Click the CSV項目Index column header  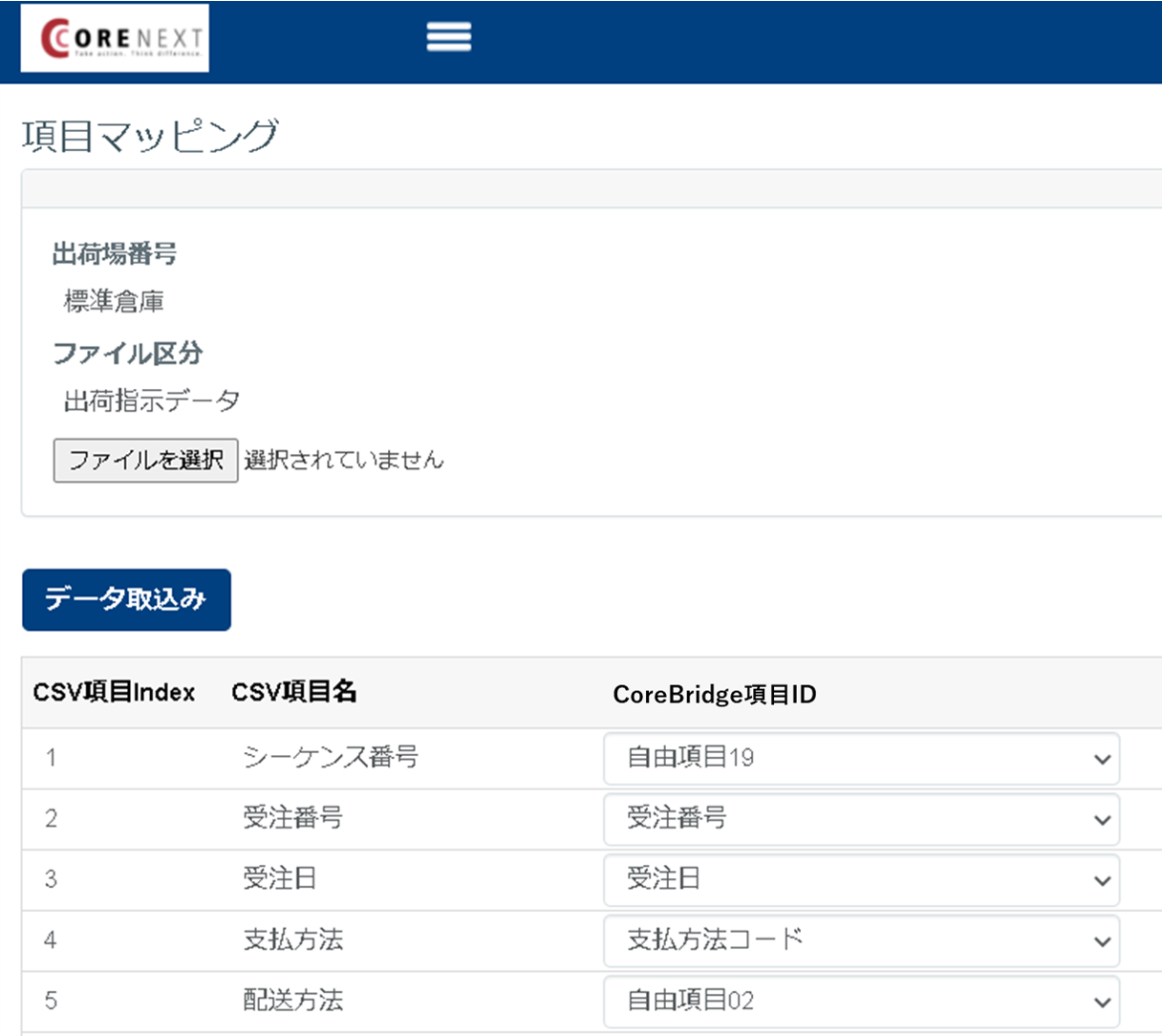click(114, 693)
